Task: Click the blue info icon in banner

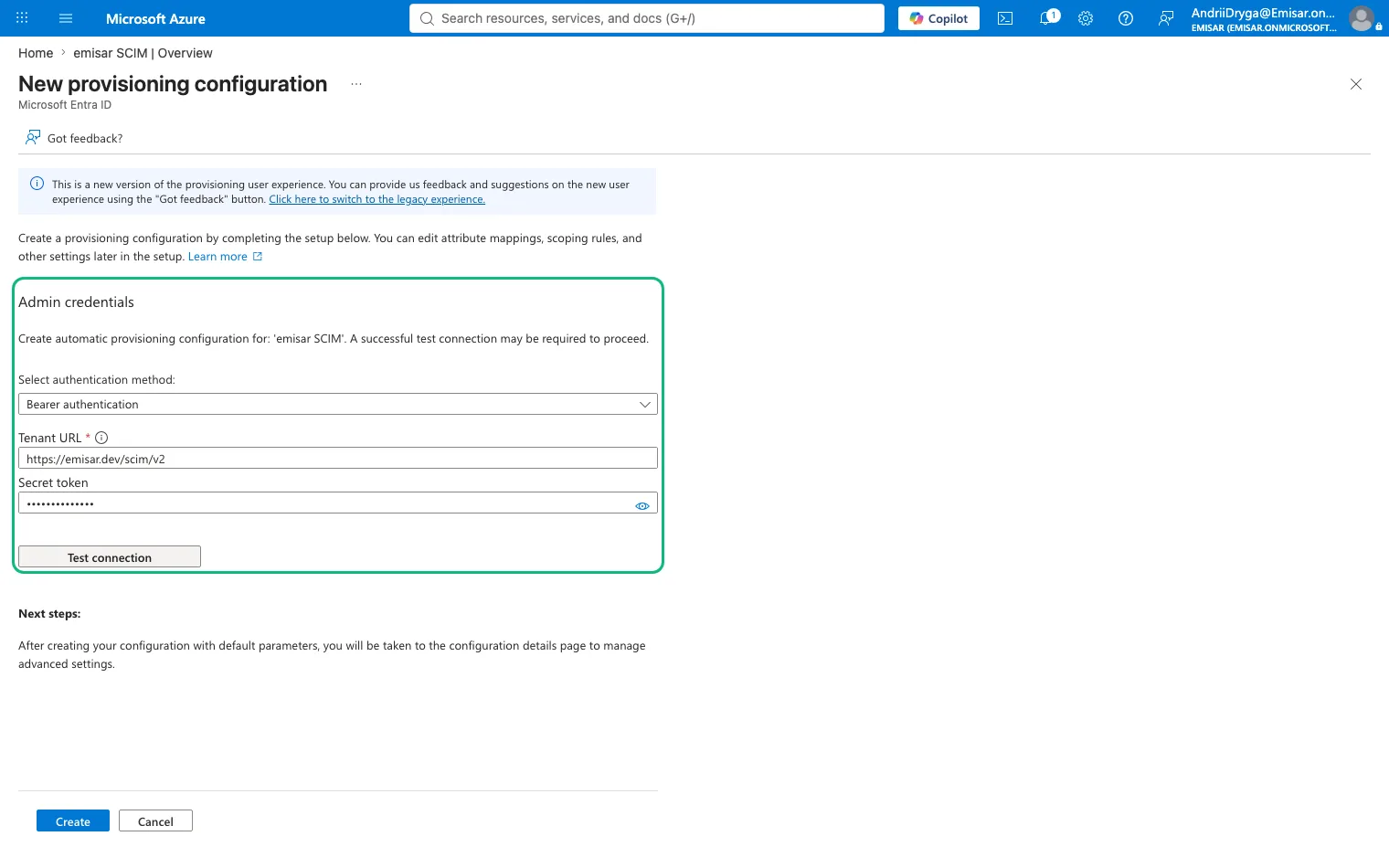Action: coord(37,184)
